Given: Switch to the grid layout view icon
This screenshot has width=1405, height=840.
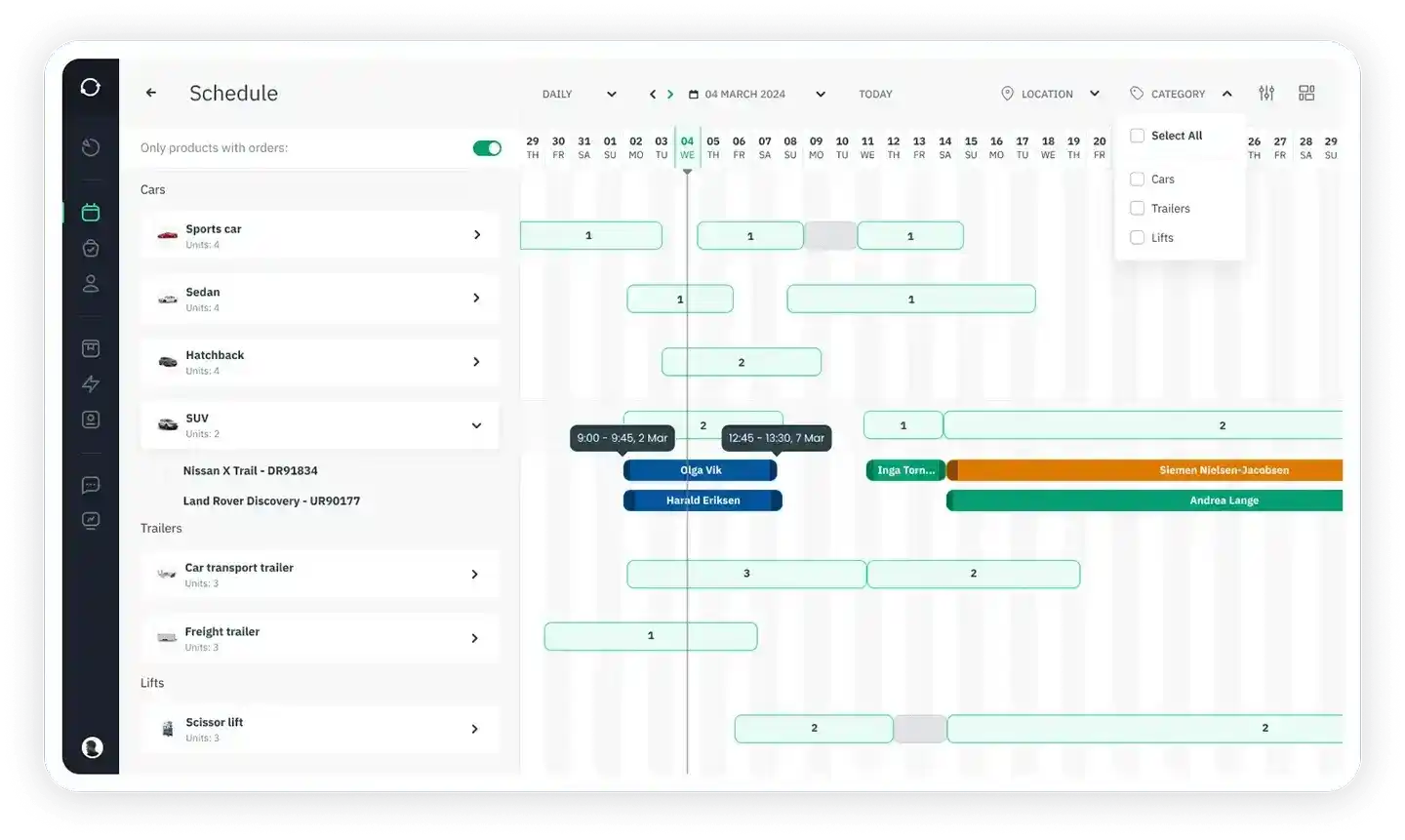Looking at the screenshot, I should pyautogui.click(x=1306, y=93).
